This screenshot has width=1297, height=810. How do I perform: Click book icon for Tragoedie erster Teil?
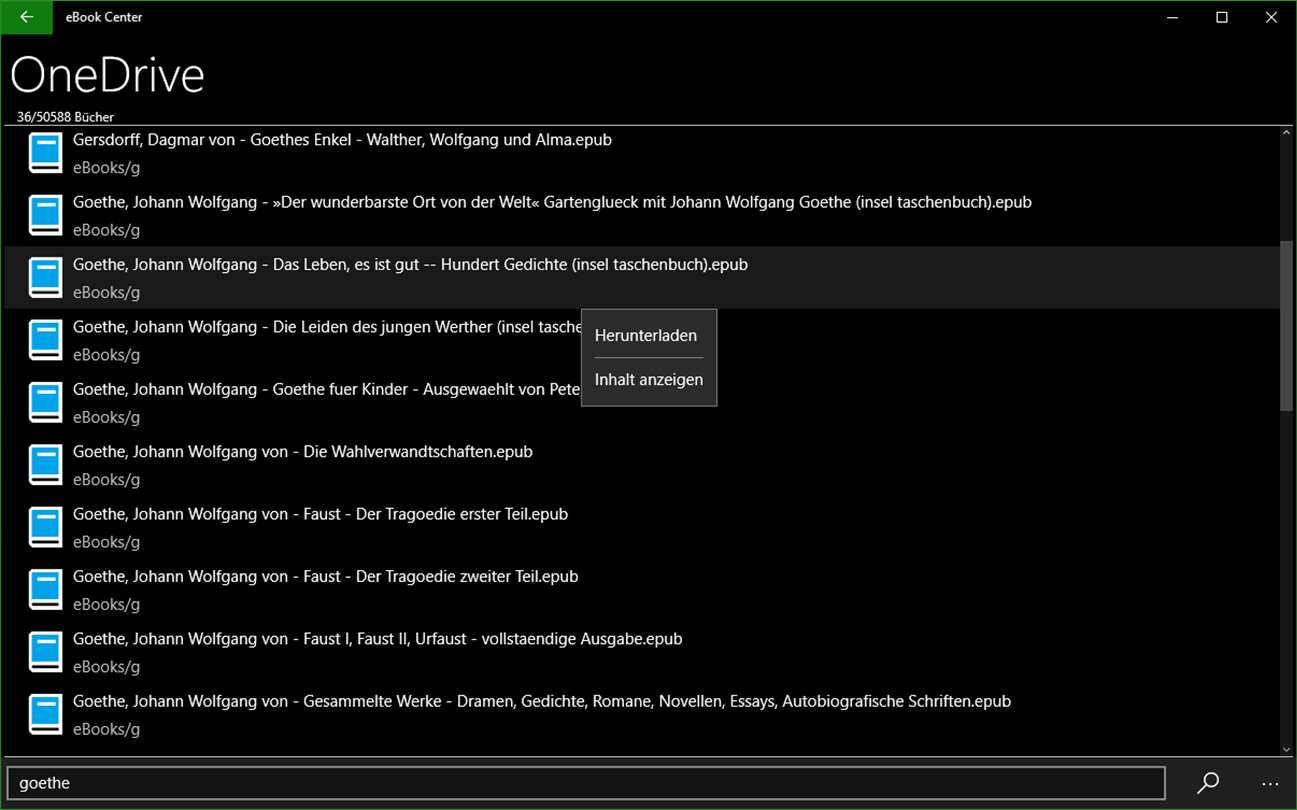coord(45,527)
